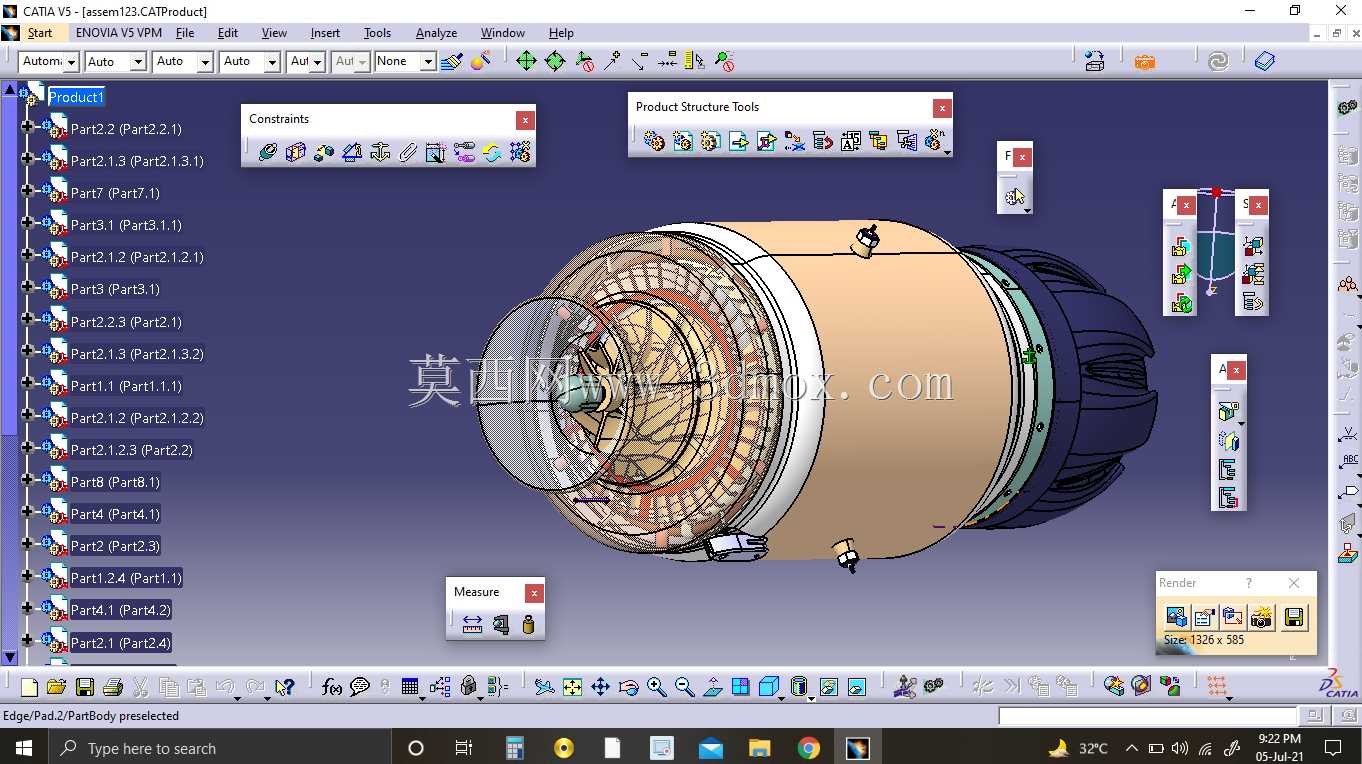Click the Contact Constraint cube icon

click(295, 152)
